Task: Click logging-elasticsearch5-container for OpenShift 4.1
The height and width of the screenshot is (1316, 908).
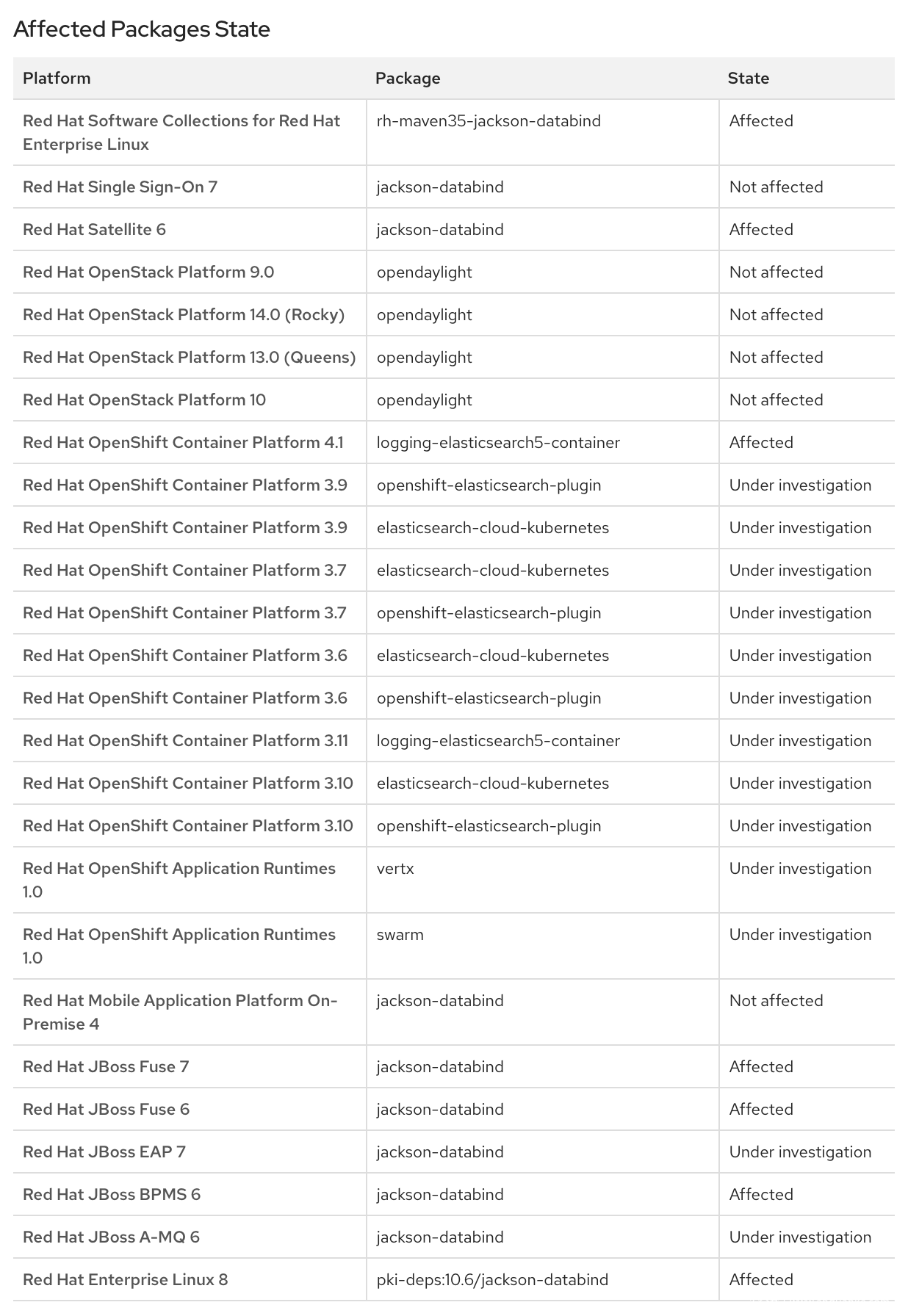Action: point(498,443)
